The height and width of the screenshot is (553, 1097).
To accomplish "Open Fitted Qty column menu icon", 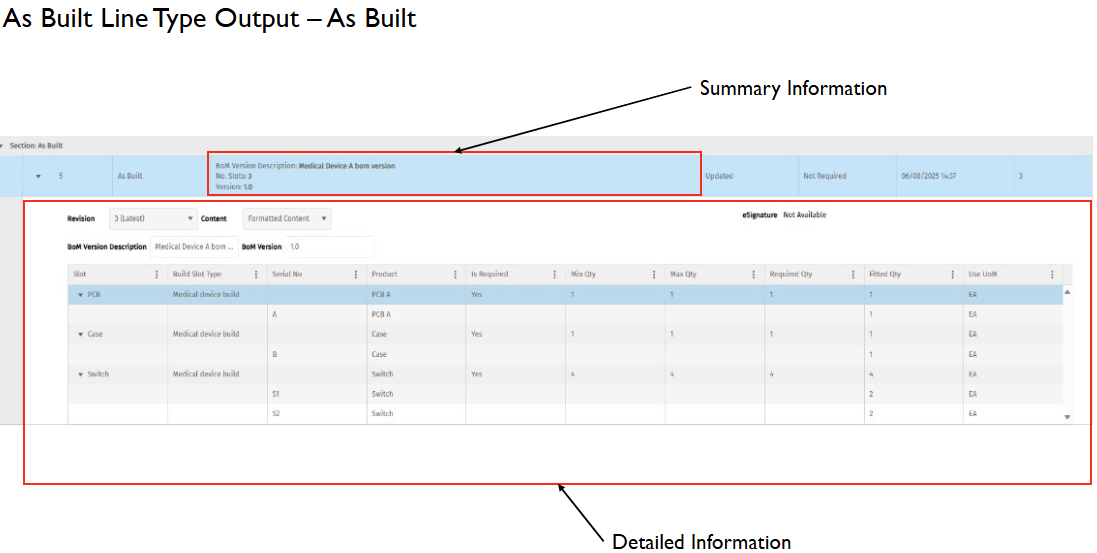I will pos(952,274).
